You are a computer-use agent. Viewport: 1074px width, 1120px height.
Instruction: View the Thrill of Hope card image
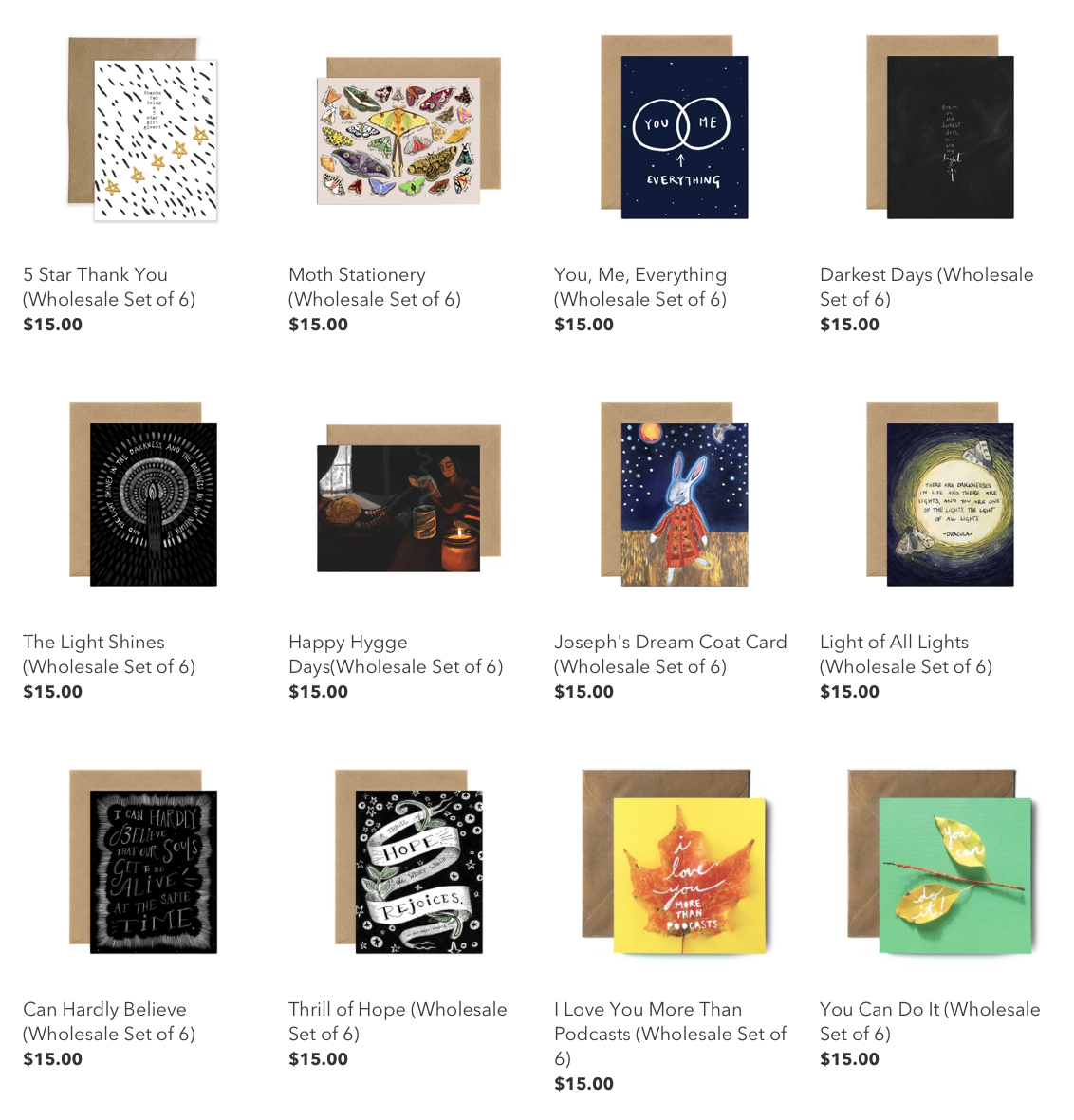pos(409,862)
